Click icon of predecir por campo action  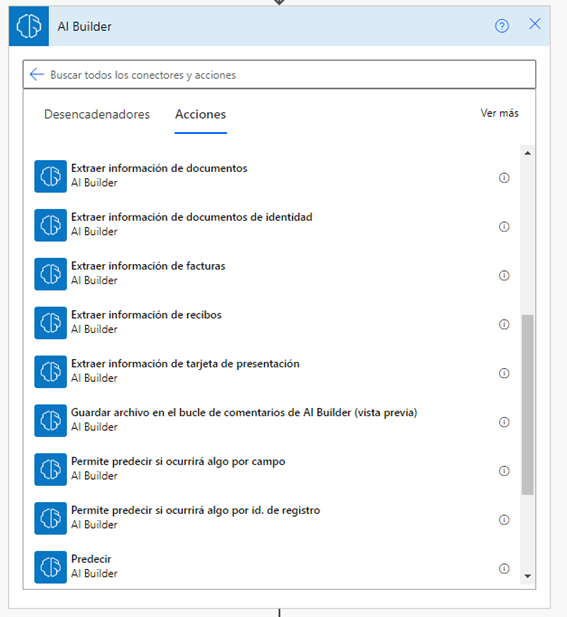coord(50,469)
